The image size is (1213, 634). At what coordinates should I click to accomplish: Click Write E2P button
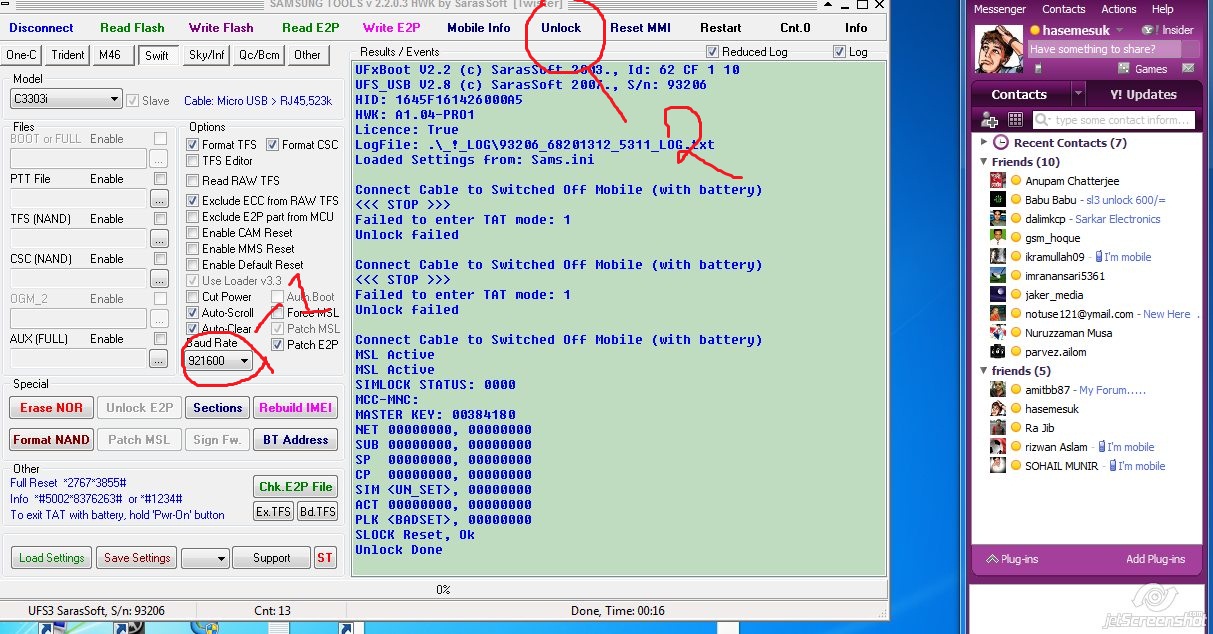(x=392, y=28)
